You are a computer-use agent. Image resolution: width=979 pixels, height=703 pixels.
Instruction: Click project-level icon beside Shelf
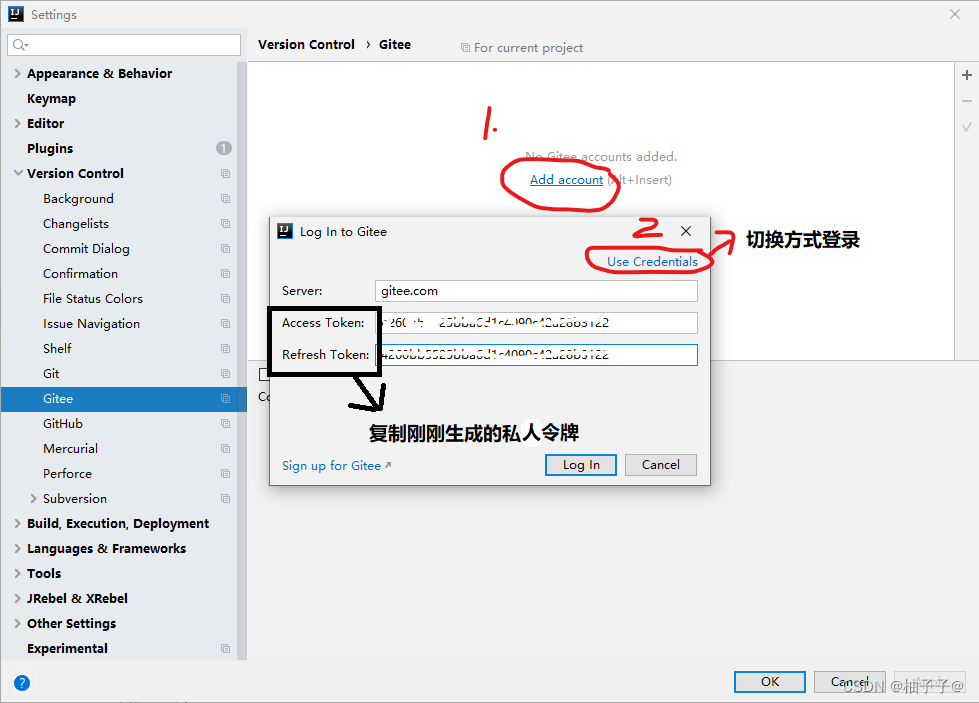click(225, 348)
